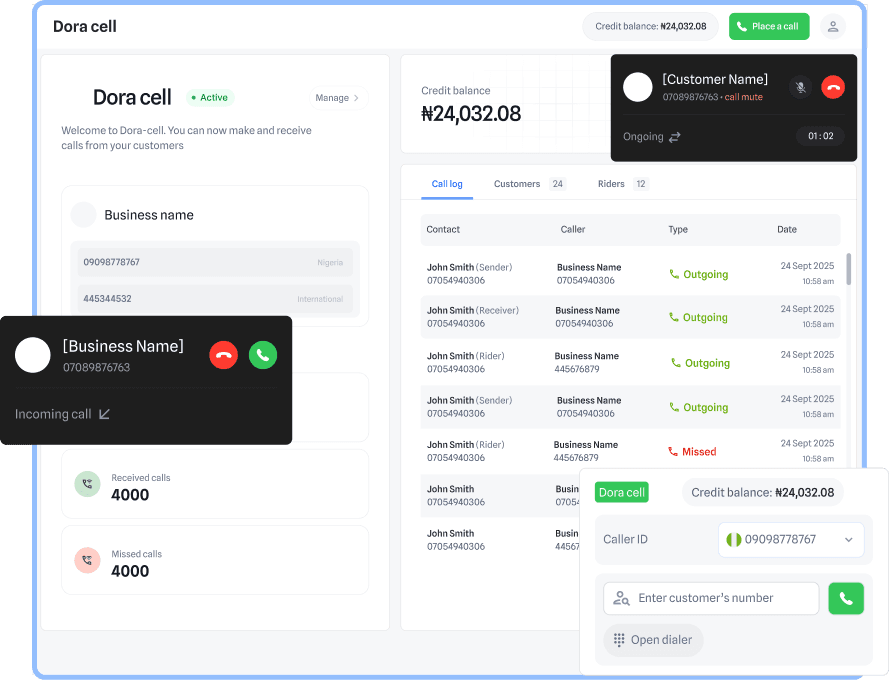The height and width of the screenshot is (680, 889).
Task: Click the received calls icon
Action: [x=87, y=486]
